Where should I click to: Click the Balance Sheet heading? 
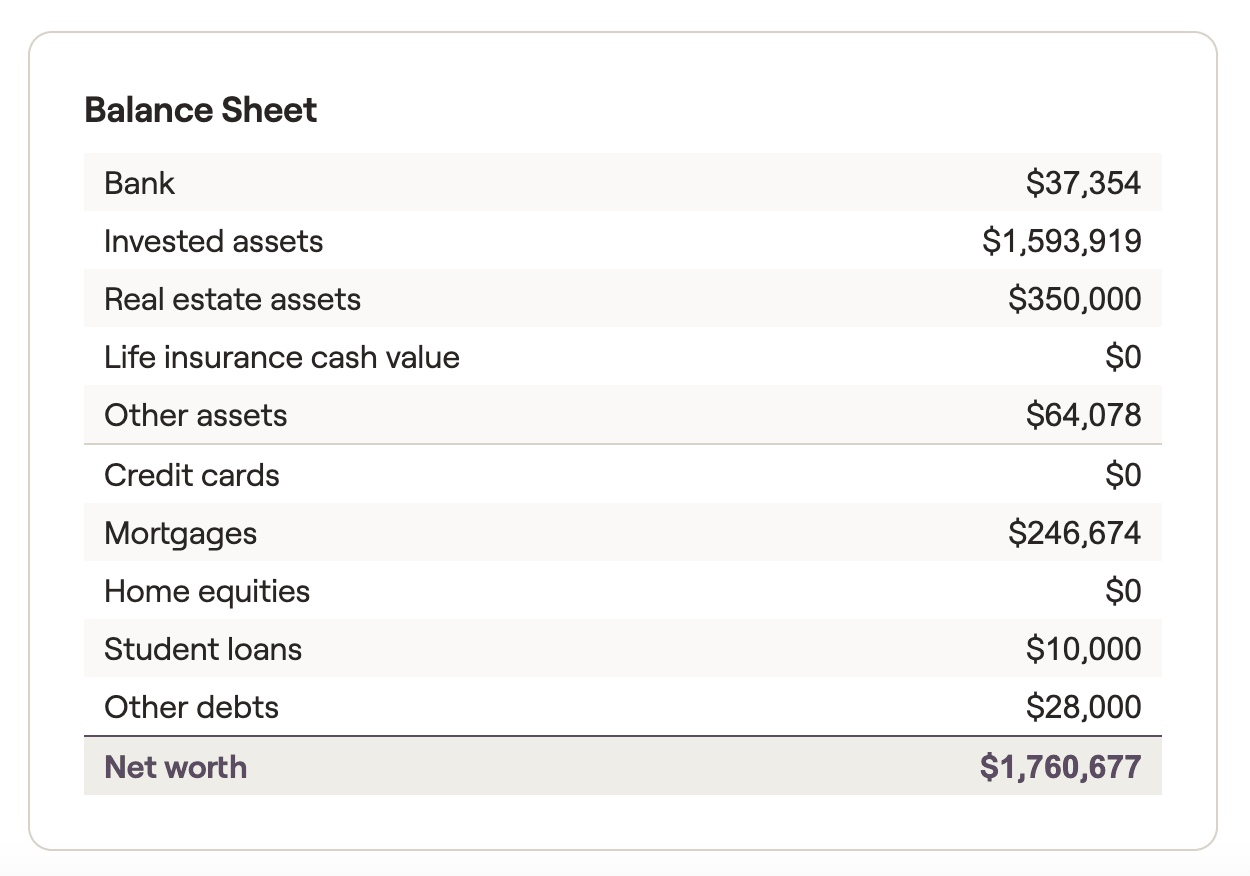pos(200,110)
